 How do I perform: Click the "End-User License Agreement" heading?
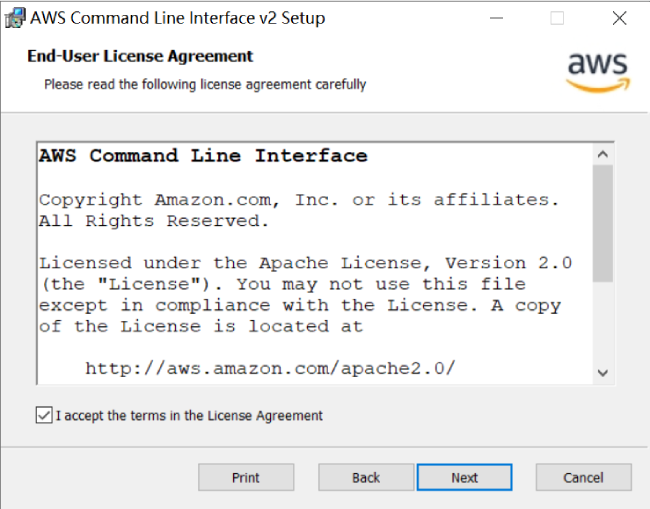[140, 56]
